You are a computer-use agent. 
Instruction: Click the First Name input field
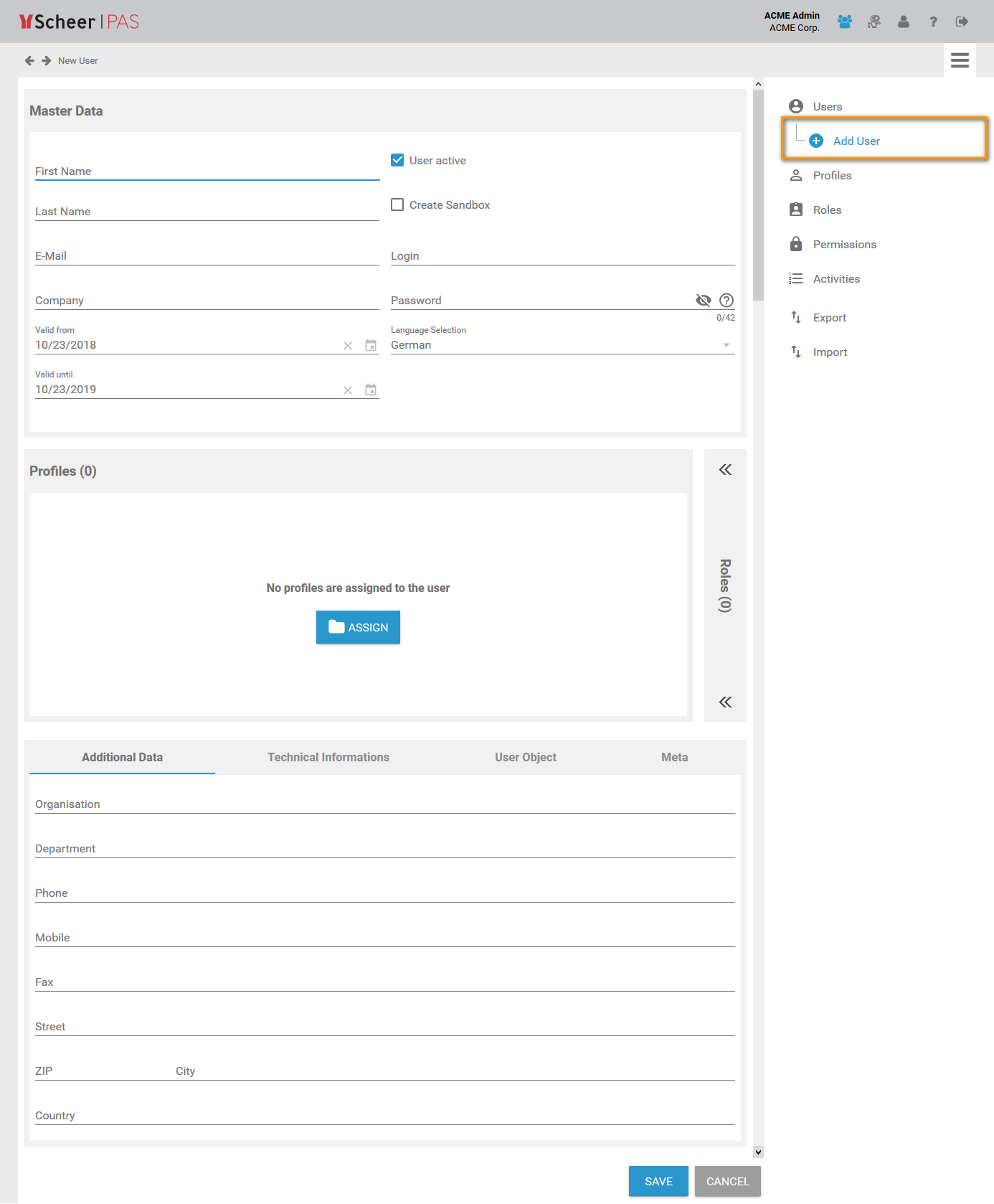tap(207, 171)
